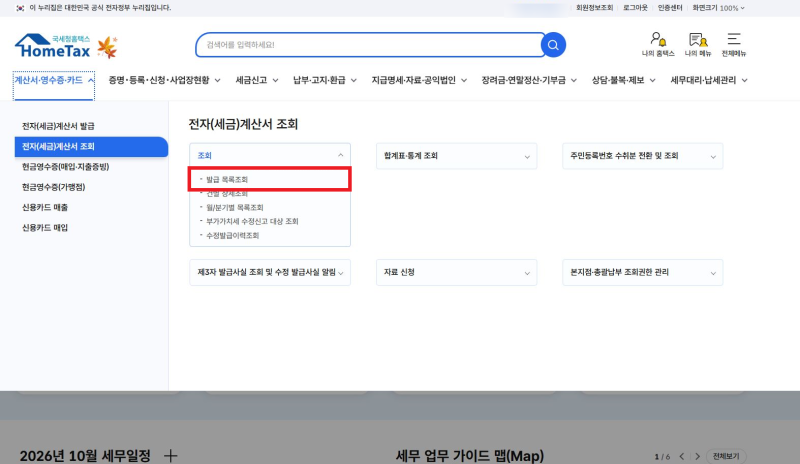This screenshot has width=800, height=464.
Task: Go to next guide map page
Action: click(x=697, y=456)
